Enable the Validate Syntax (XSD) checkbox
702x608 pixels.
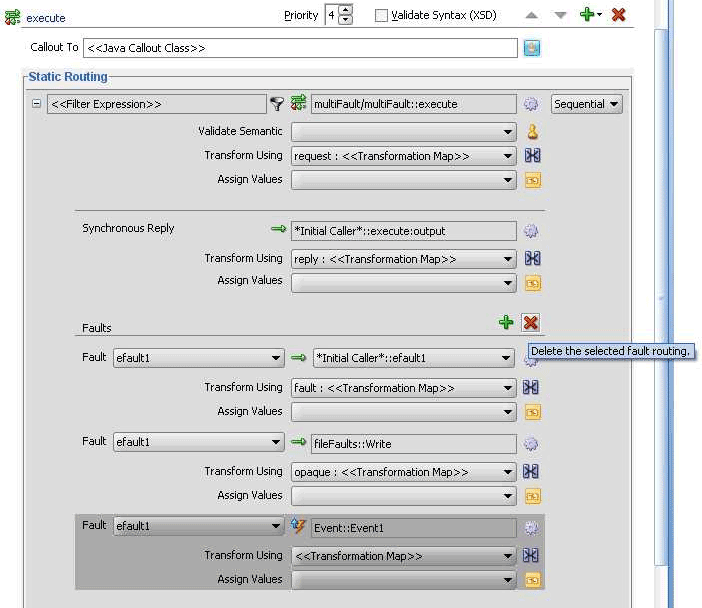pyautogui.click(x=381, y=16)
